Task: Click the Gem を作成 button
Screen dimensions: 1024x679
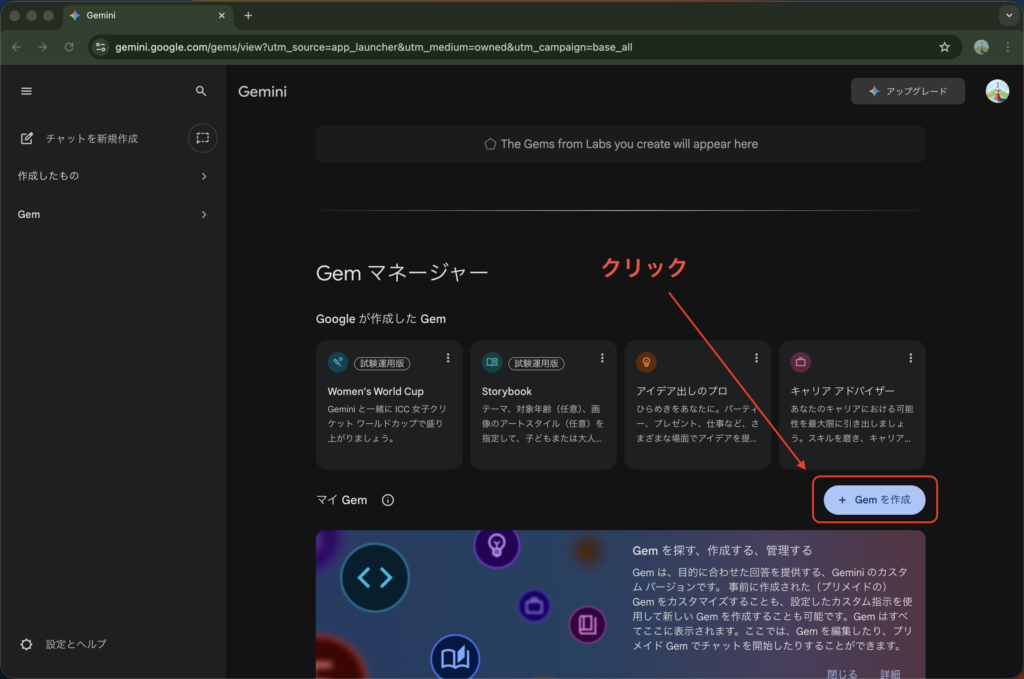Action: click(x=875, y=499)
